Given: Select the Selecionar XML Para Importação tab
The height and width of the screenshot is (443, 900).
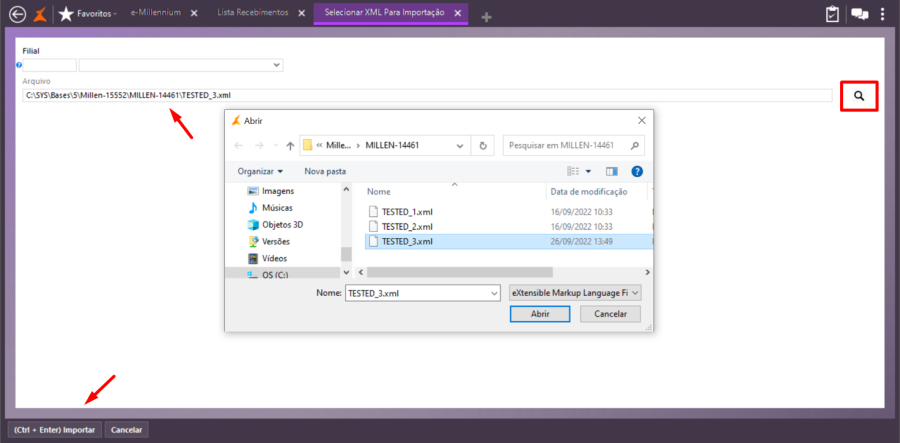Looking at the screenshot, I should [384, 12].
